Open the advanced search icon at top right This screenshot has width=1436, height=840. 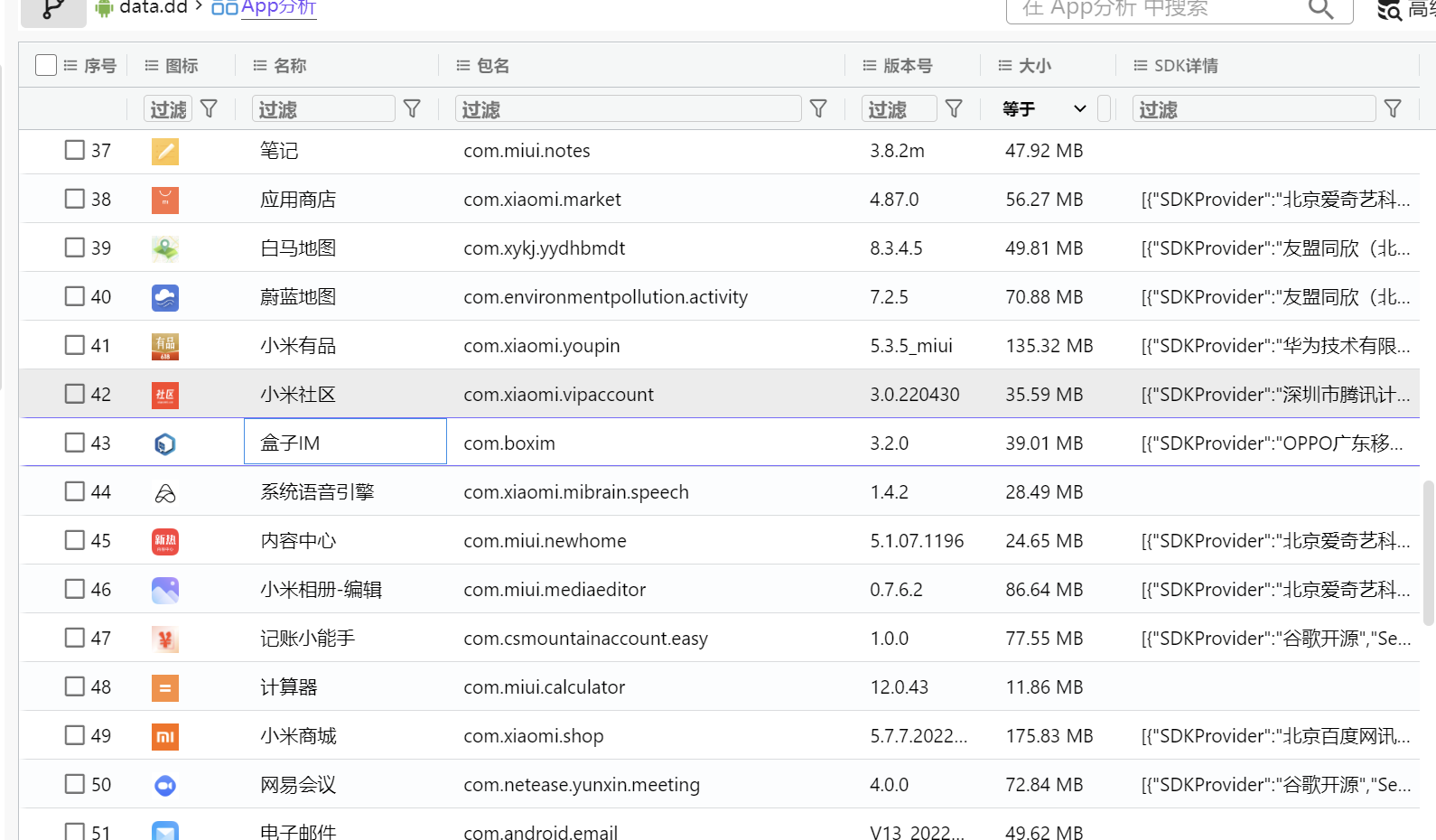point(1389,10)
